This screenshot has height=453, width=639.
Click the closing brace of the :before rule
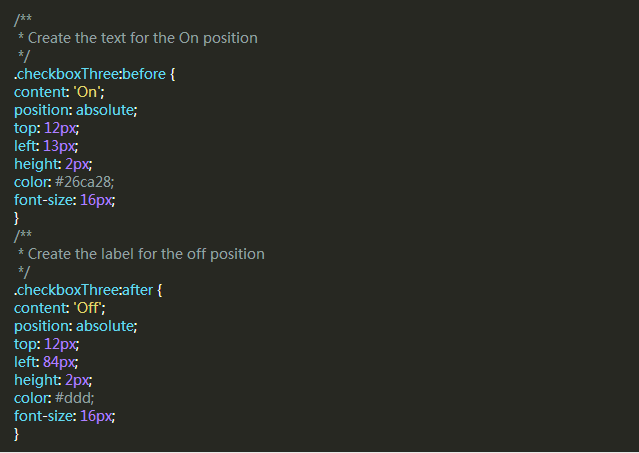tap(17, 218)
